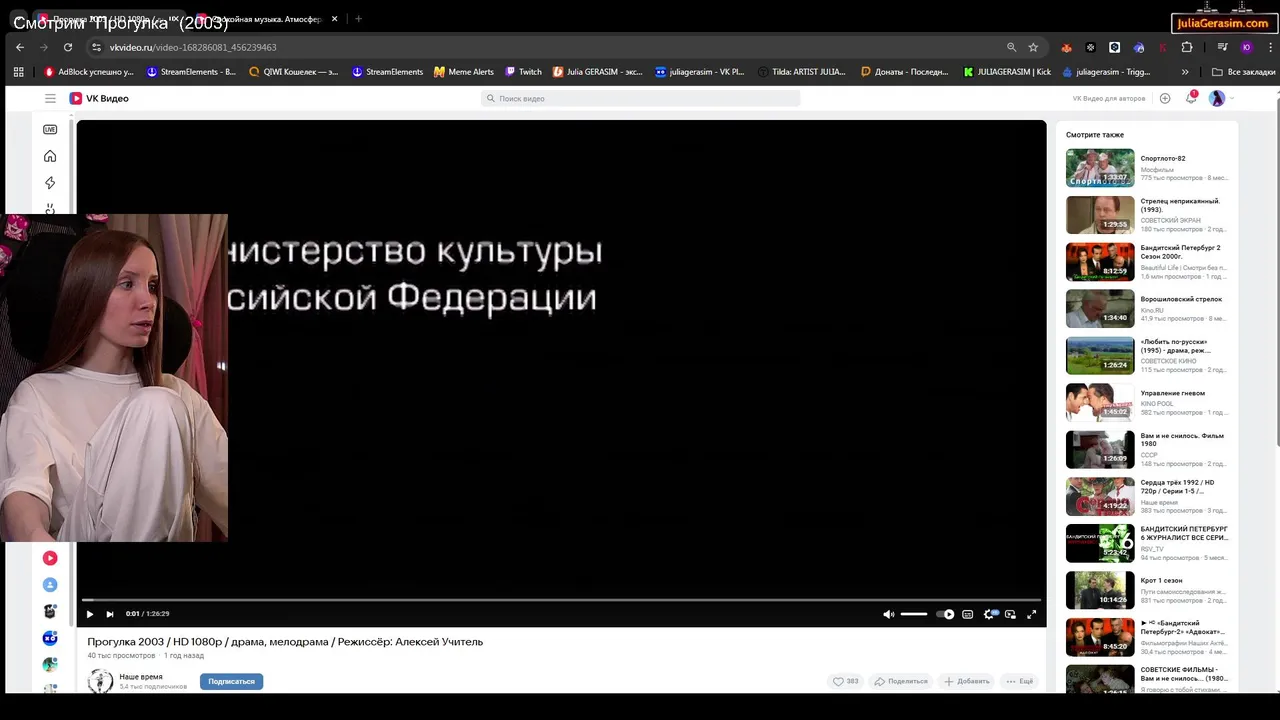Open the notifications bell in VK header
The width and height of the screenshot is (1280, 720).
(x=1191, y=98)
